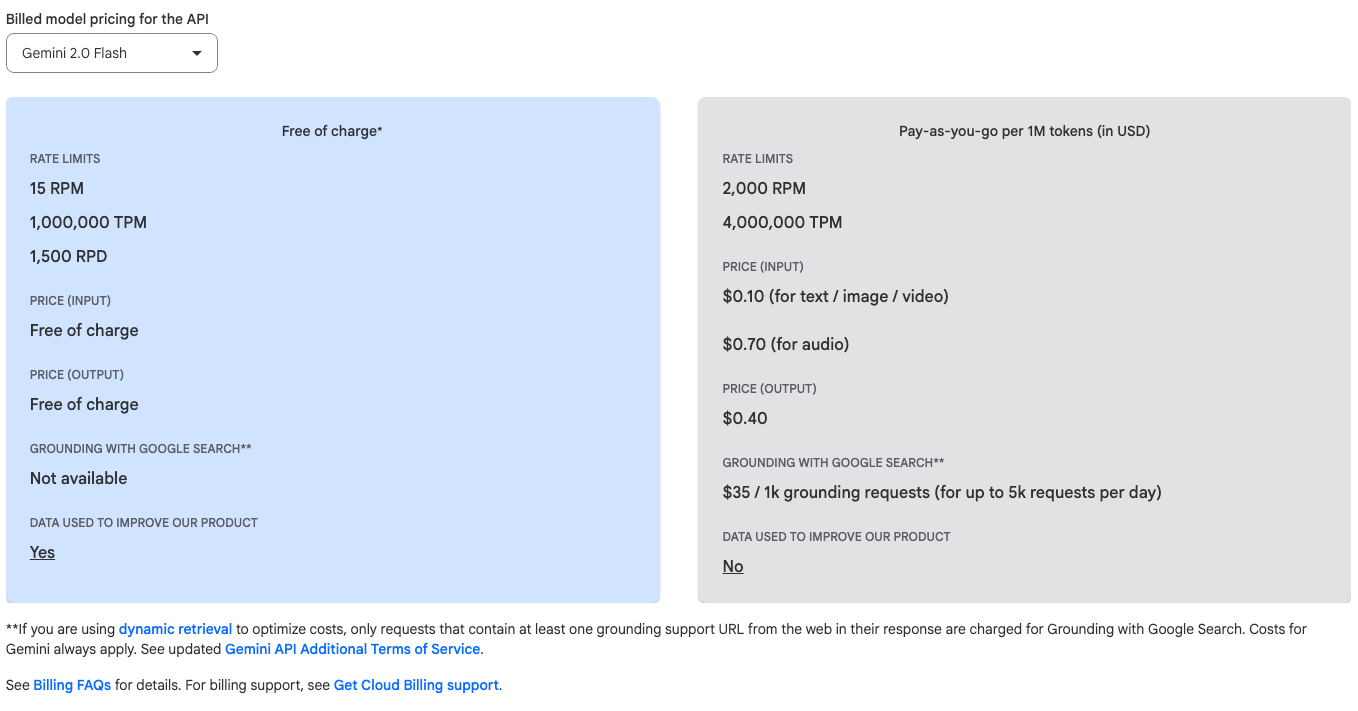The image size is (1358, 711).
Task: Open the dynamic retrieval link
Action: (175, 629)
